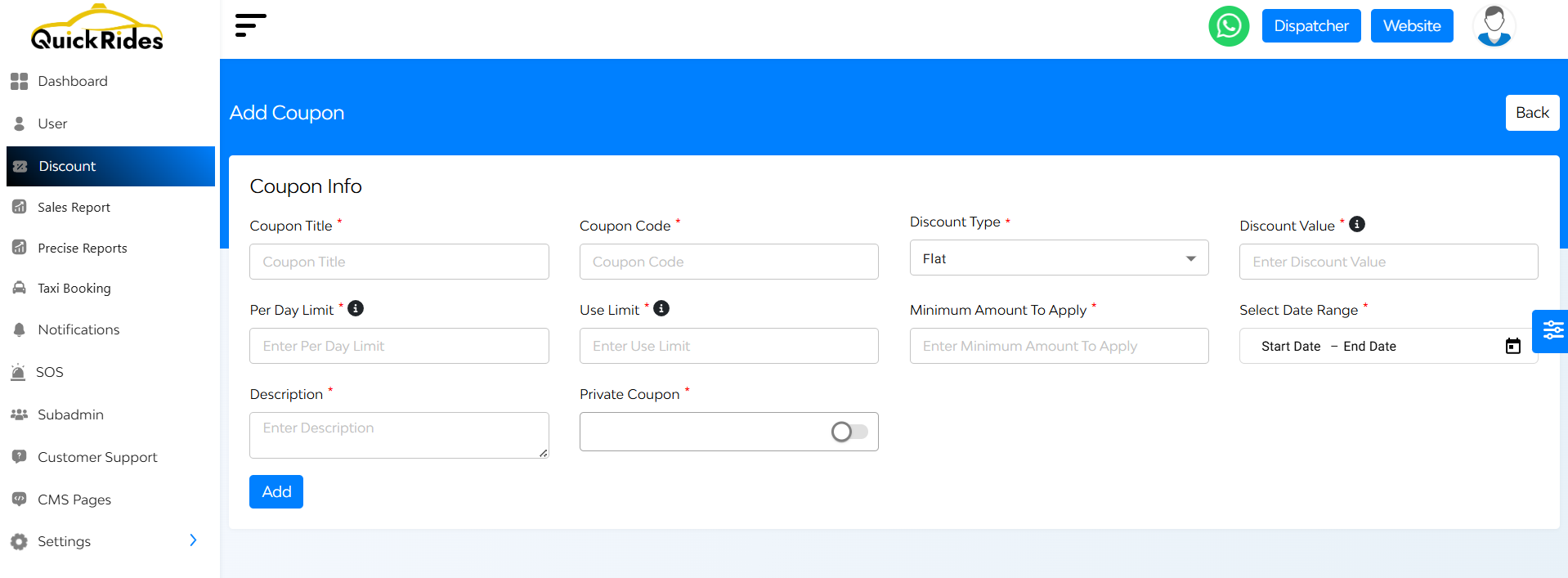Click the WhatsApp icon in header
1568x578 pixels.
pyautogui.click(x=1228, y=26)
